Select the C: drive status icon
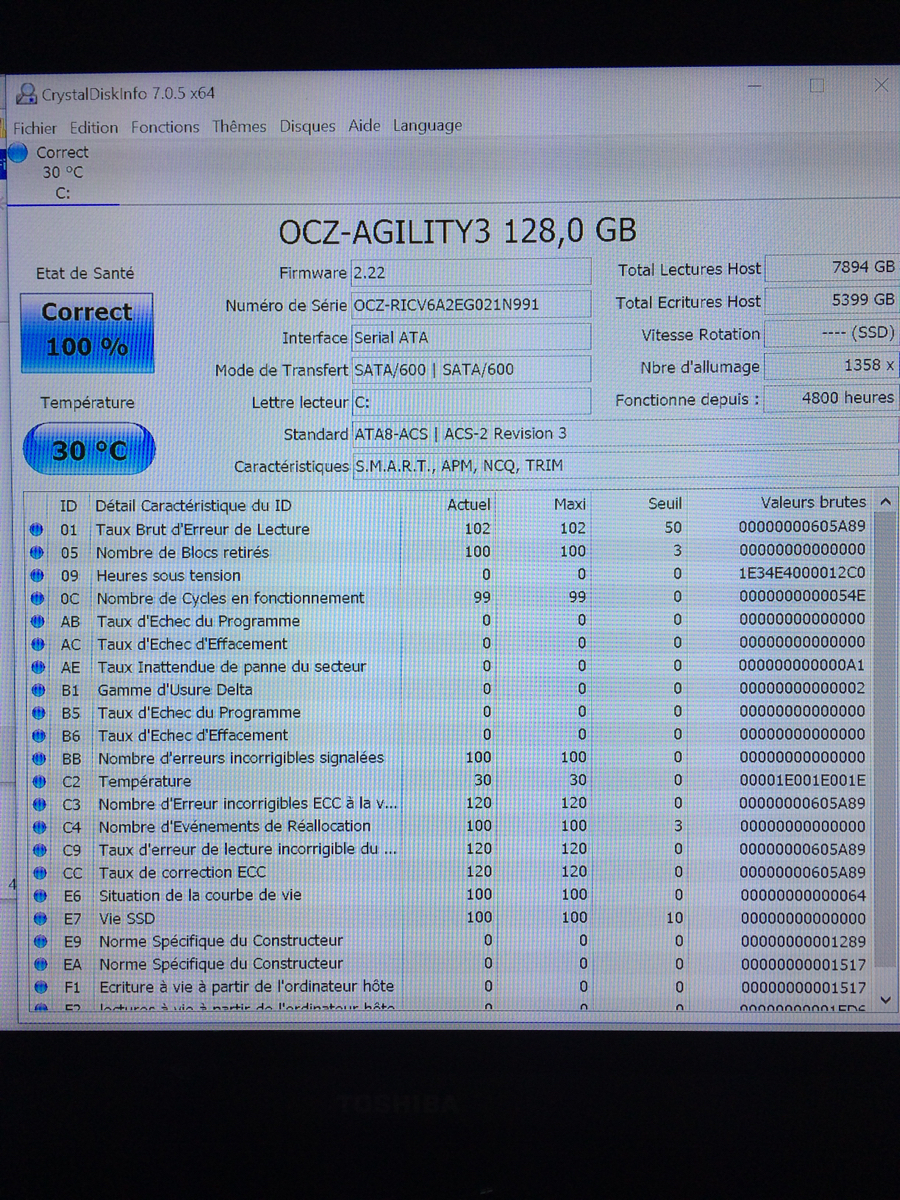 (17, 153)
